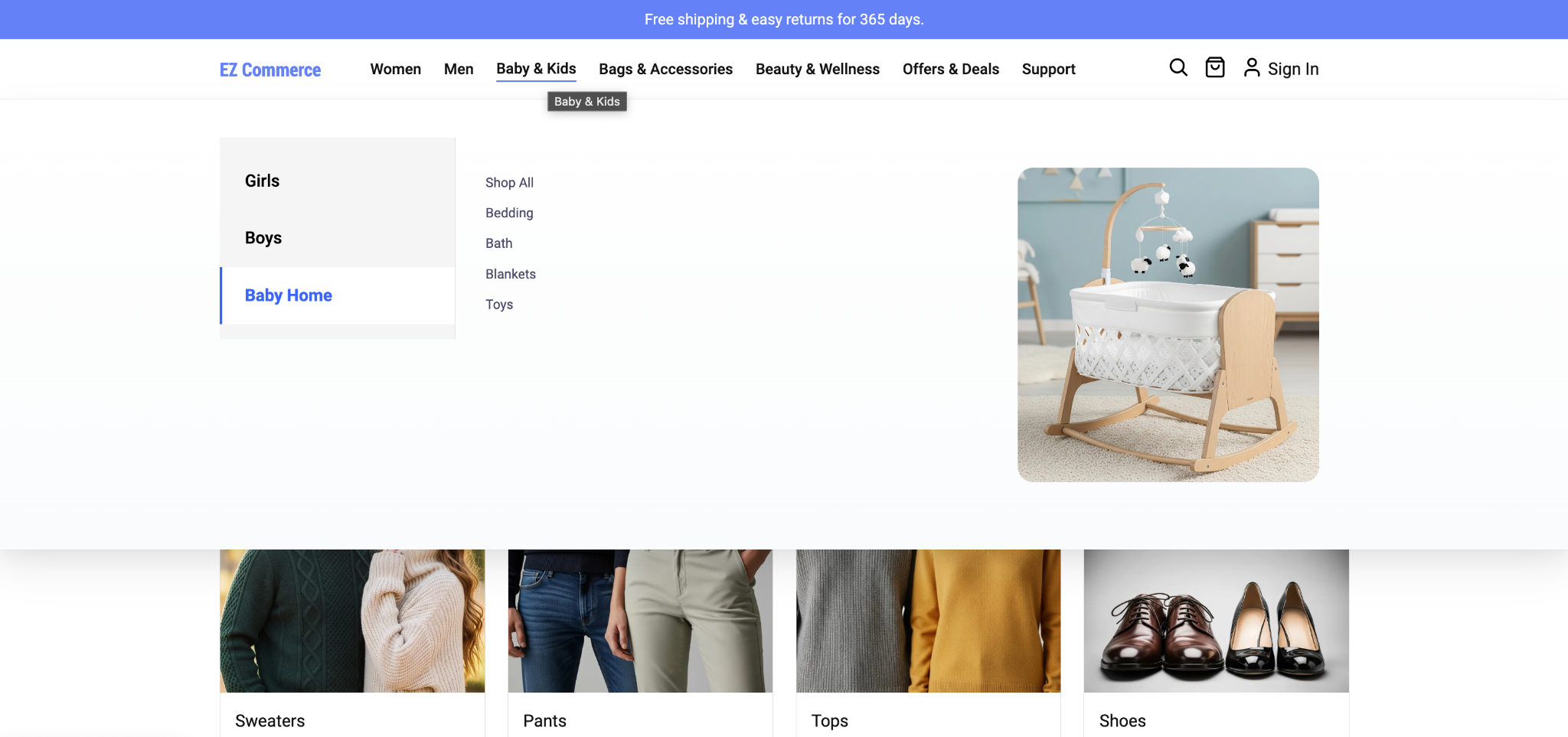The width and height of the screenshot is (1568, 737).
Task: Click the Shop All link
Action: click(x=509, y=182)
